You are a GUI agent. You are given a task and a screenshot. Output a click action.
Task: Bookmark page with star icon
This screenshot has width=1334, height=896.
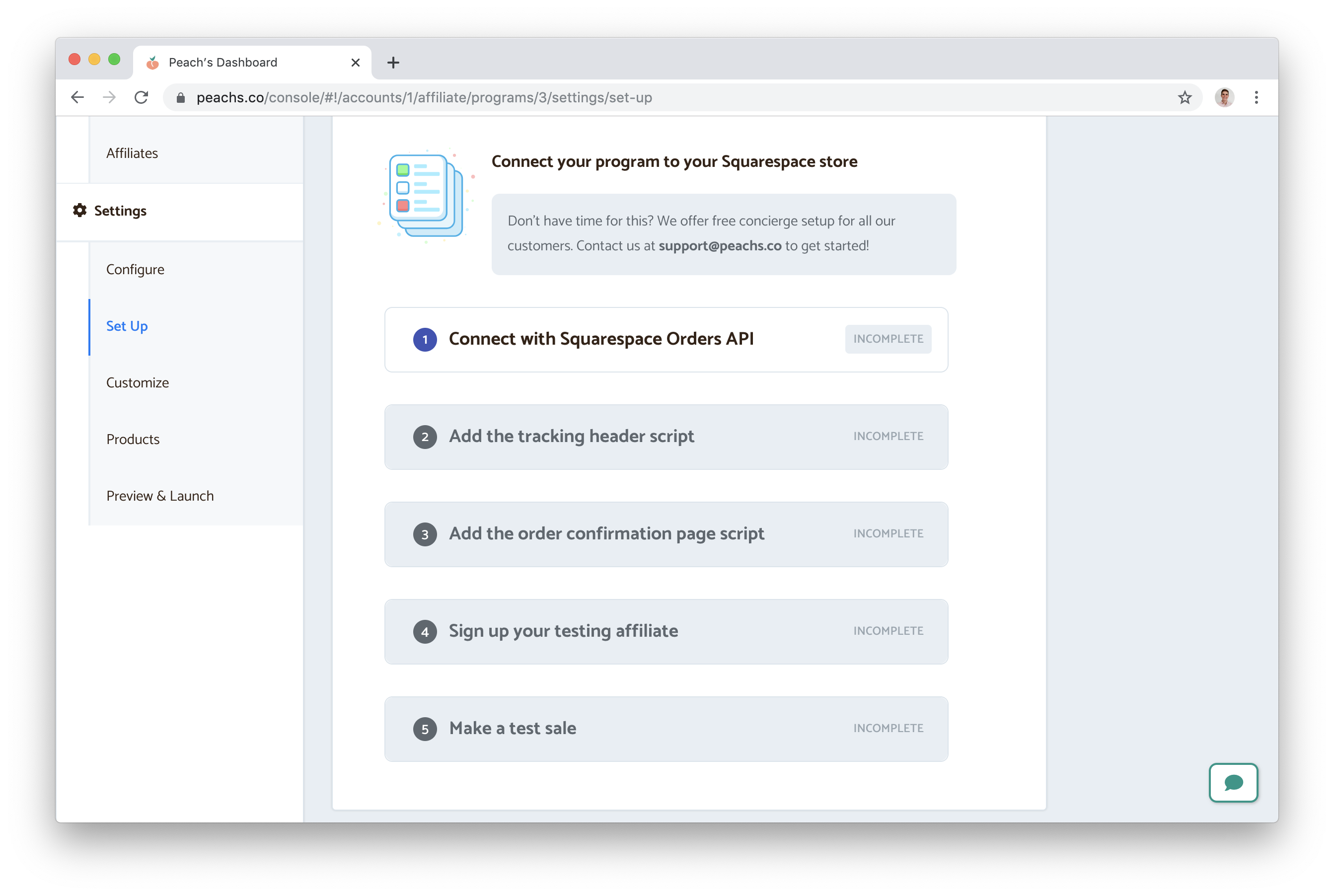[x=1185, y=98]
